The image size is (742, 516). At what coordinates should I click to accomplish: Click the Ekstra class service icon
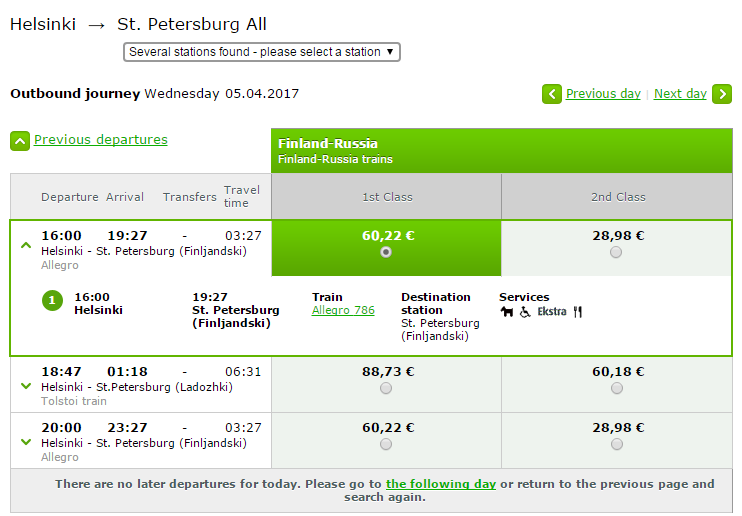tap(551, 312)
